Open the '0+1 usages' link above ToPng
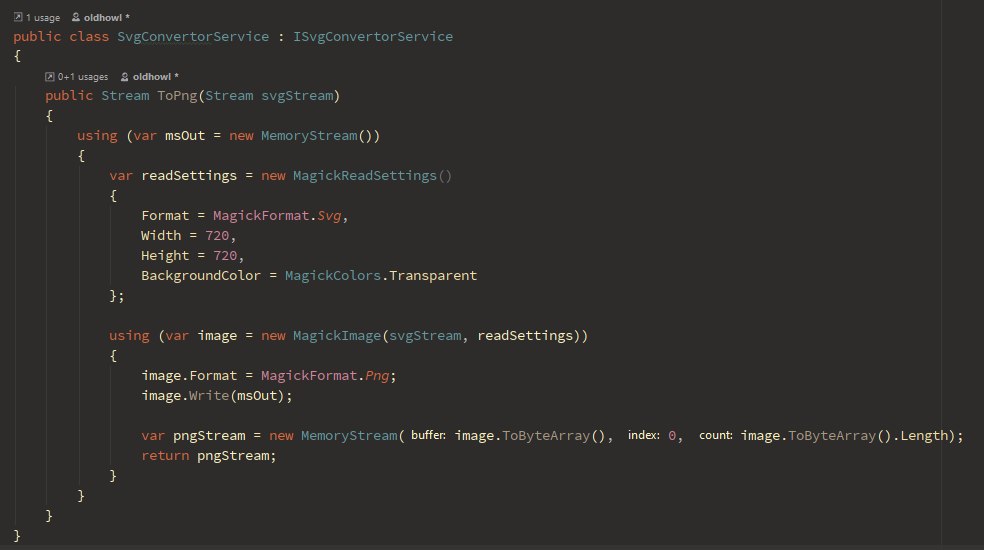 [83, 77]
